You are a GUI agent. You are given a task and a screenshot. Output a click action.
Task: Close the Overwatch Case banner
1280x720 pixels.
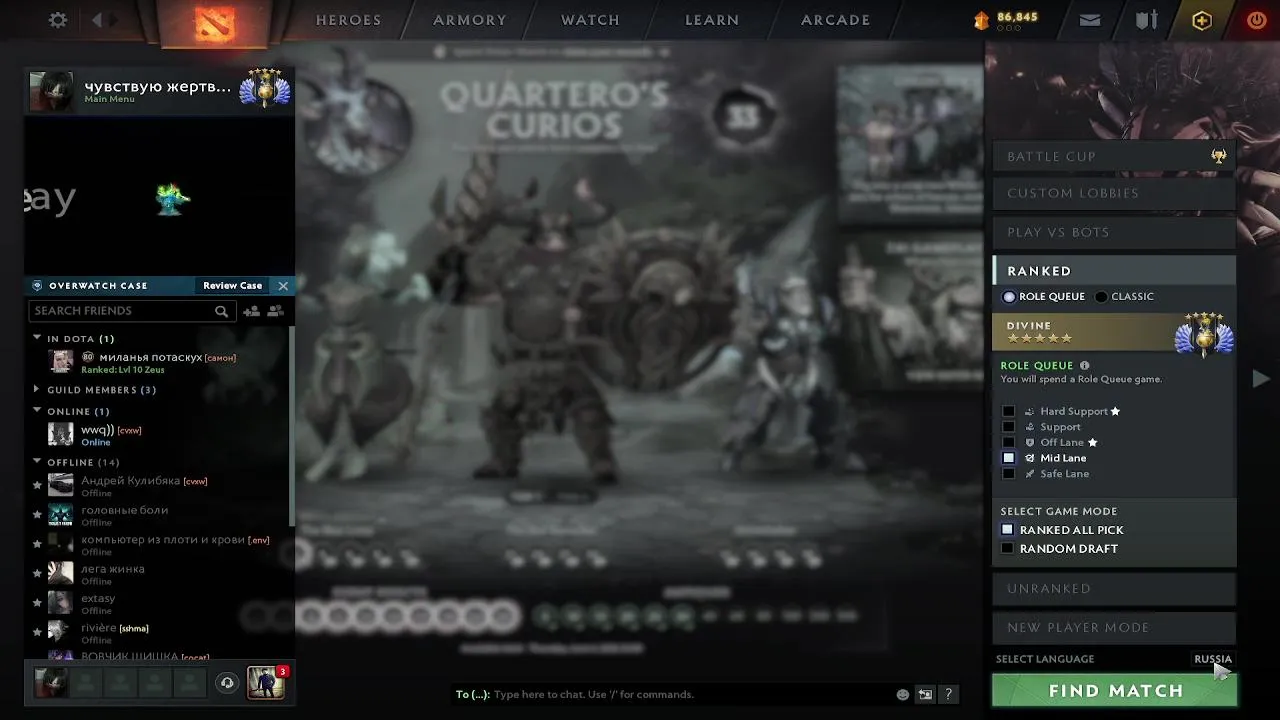point(283,286)
